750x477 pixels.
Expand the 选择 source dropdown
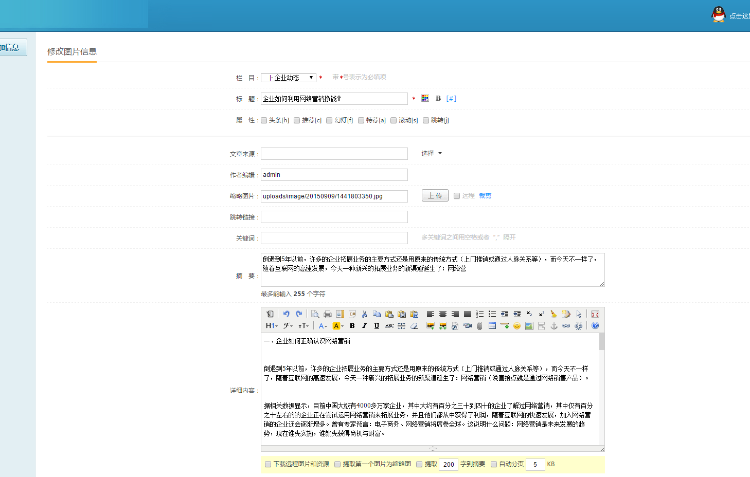pos(431,153)
